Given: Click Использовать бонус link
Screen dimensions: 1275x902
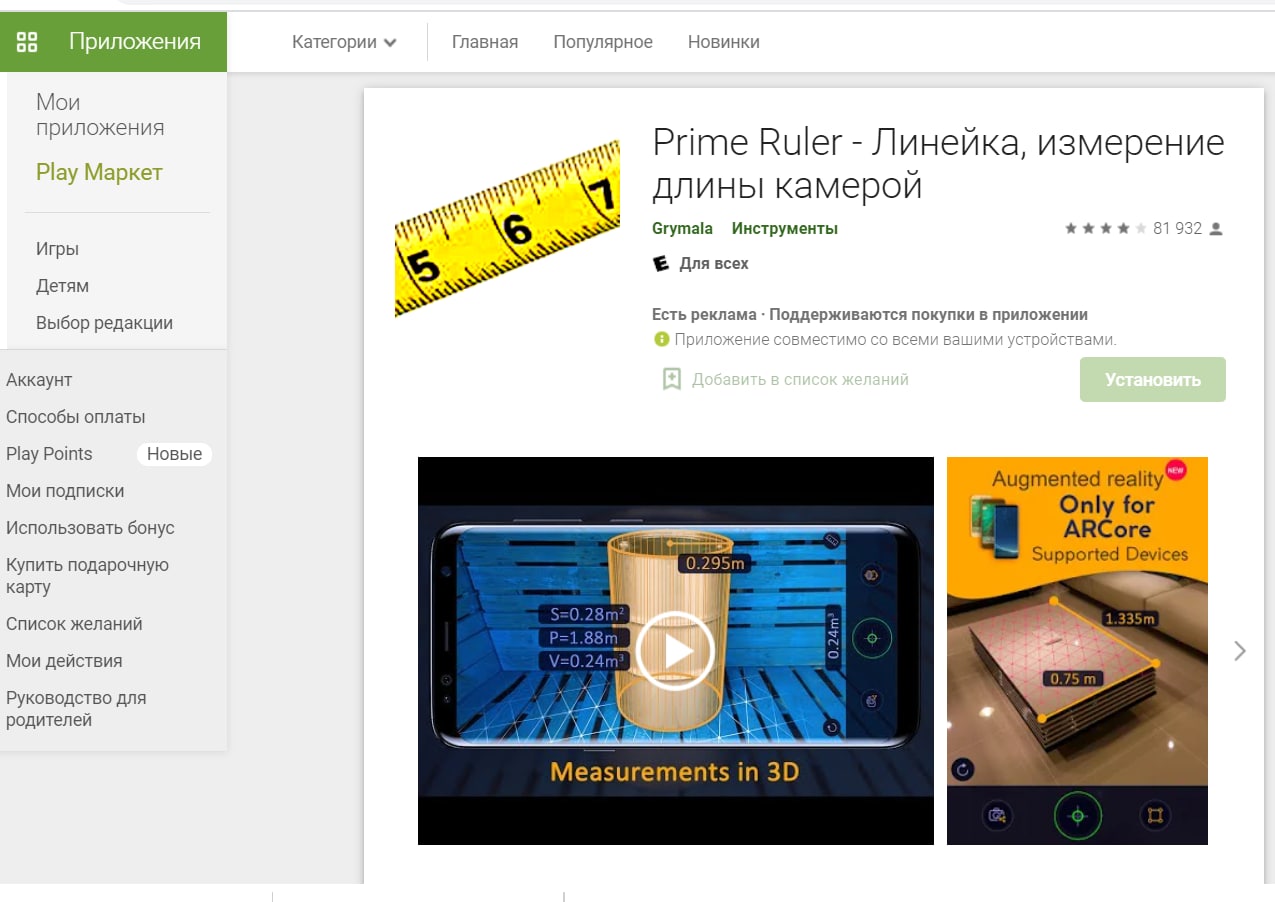Looking at the screenshot, I should pos(90,528).
